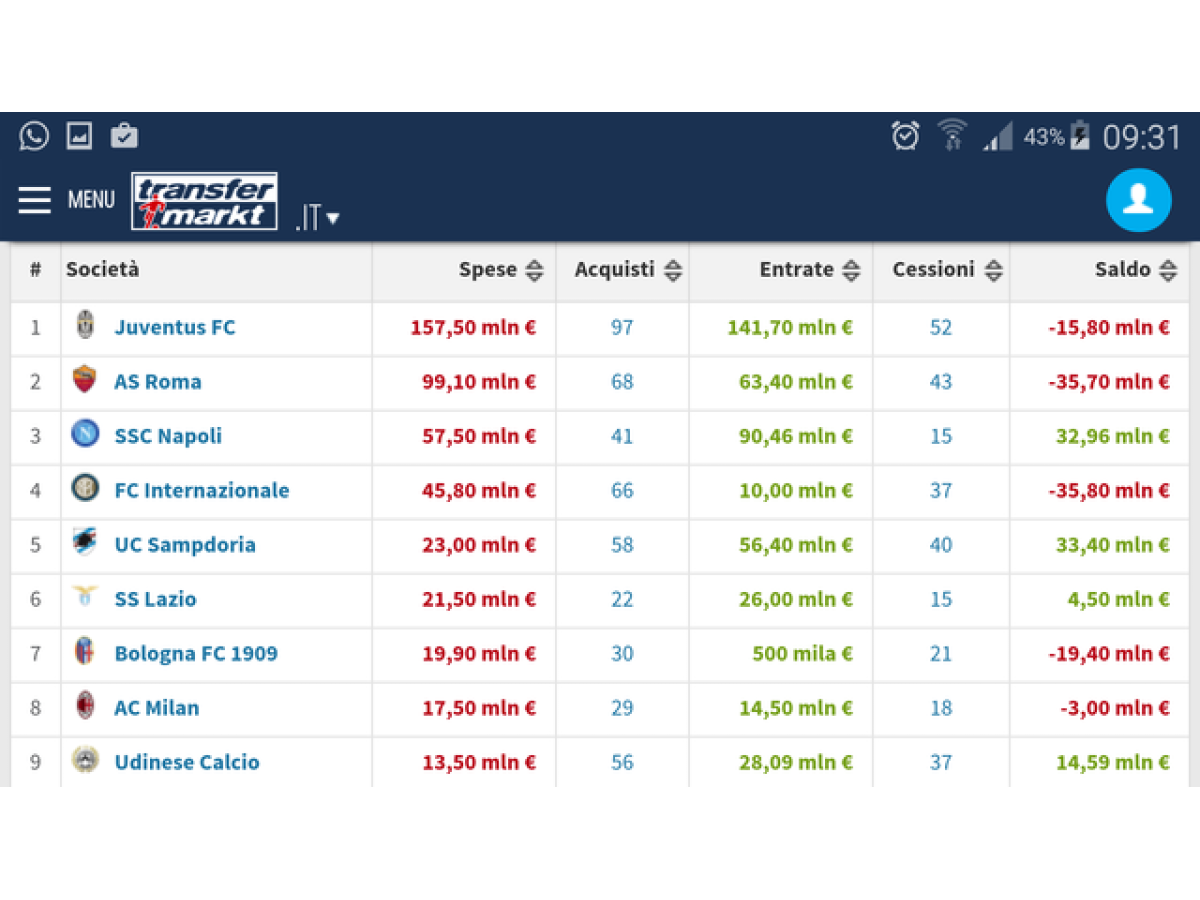This screenshot has width=1200, height=900.
Task: Expand the .IT country dropdown
Action: pos(318,217)
